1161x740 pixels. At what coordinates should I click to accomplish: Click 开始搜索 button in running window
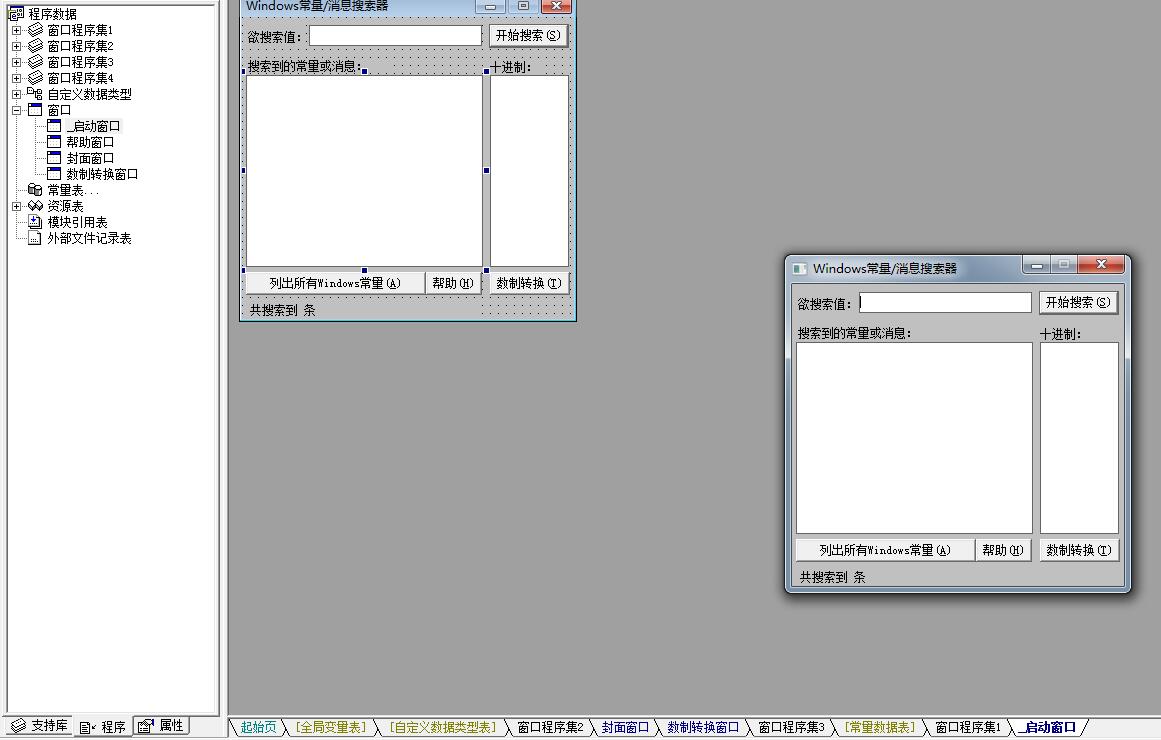1077,302
